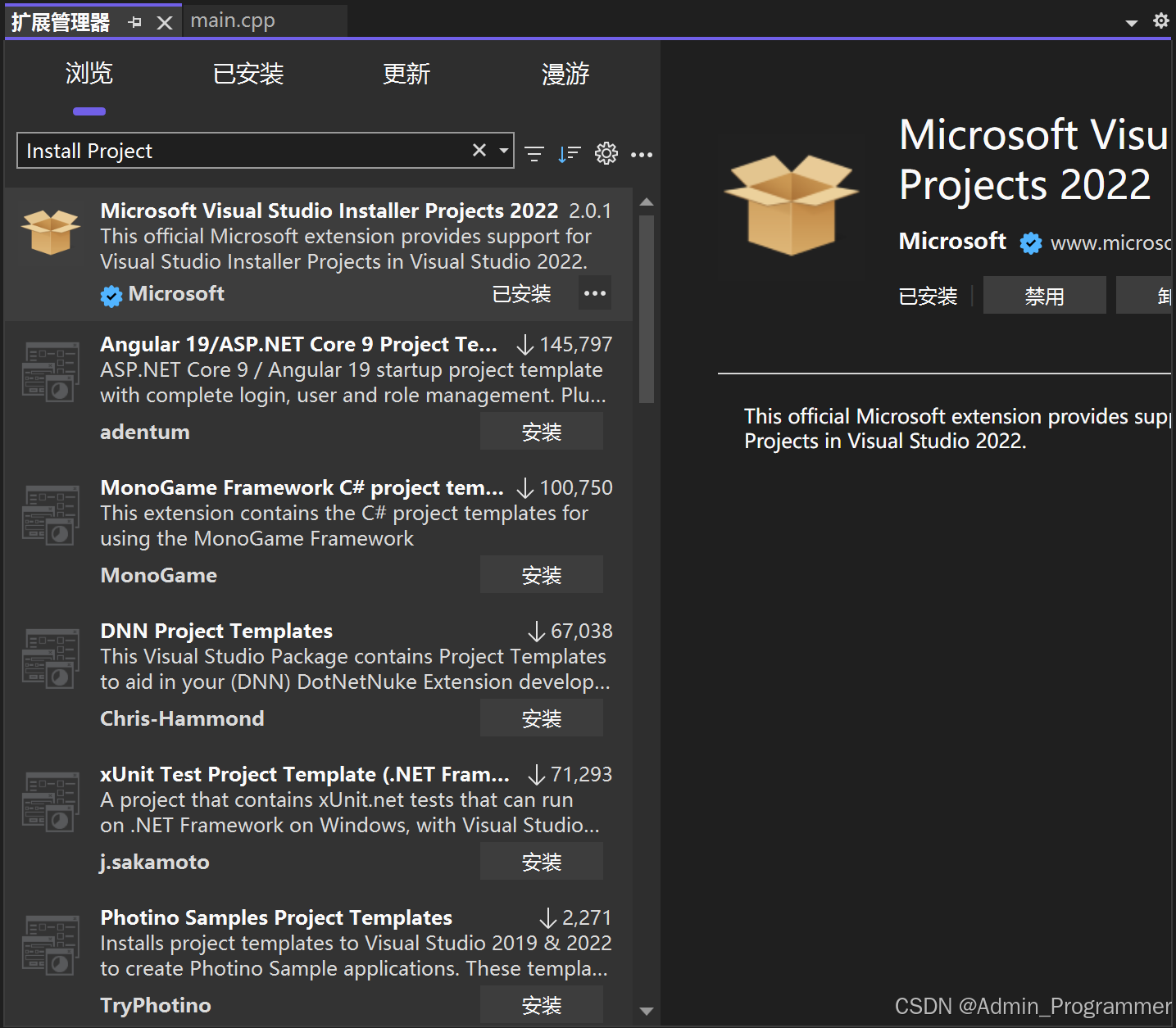
Task: Close the Extension Manager tab
Action: (x=165, y=22)
